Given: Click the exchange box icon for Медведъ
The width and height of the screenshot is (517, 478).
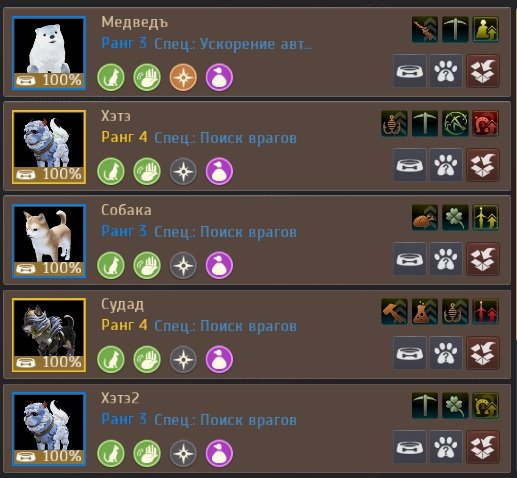Looking at the screenshot, I should [x=483, y=71].
